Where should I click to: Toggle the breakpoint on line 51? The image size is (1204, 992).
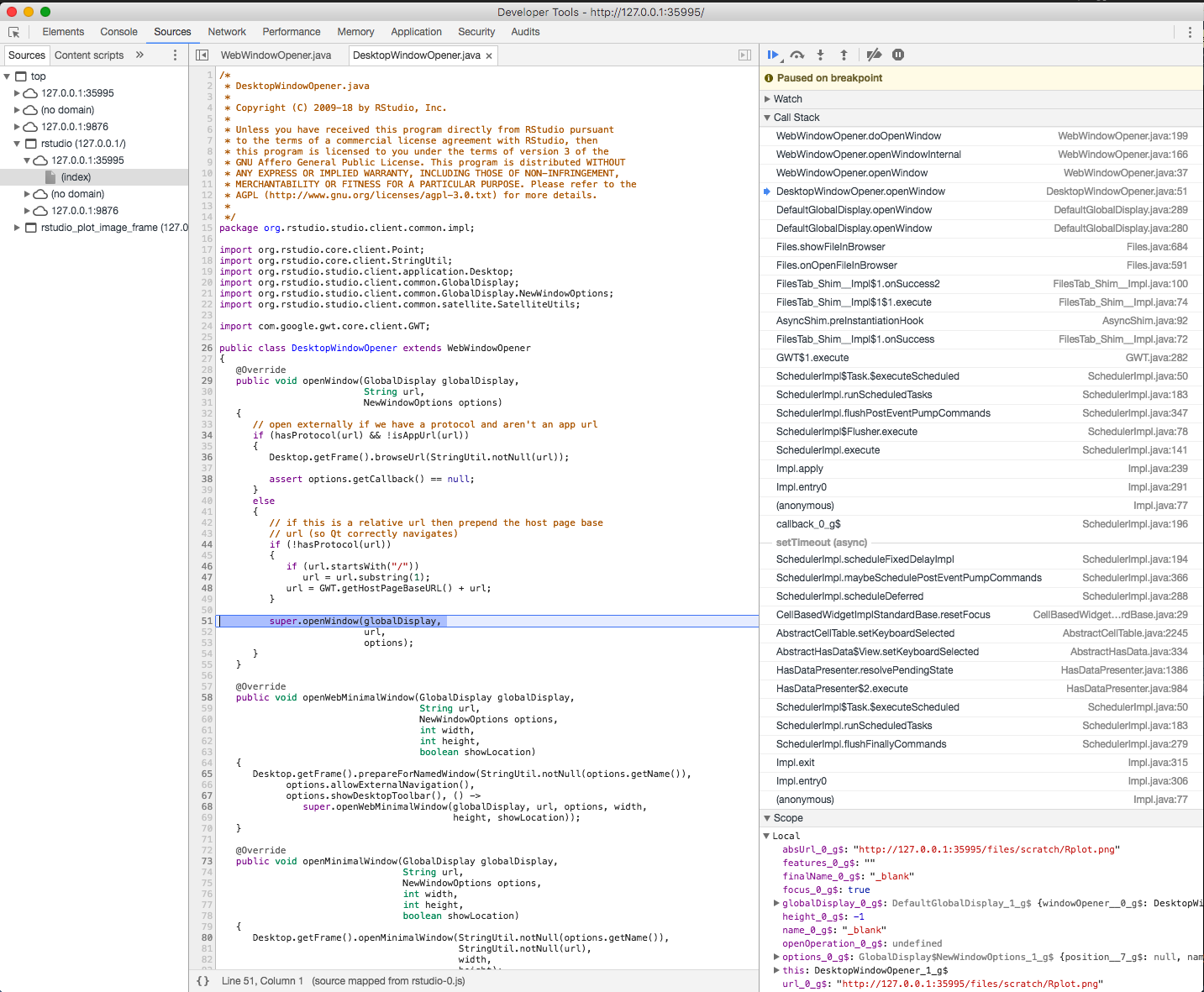click(207, 621)
